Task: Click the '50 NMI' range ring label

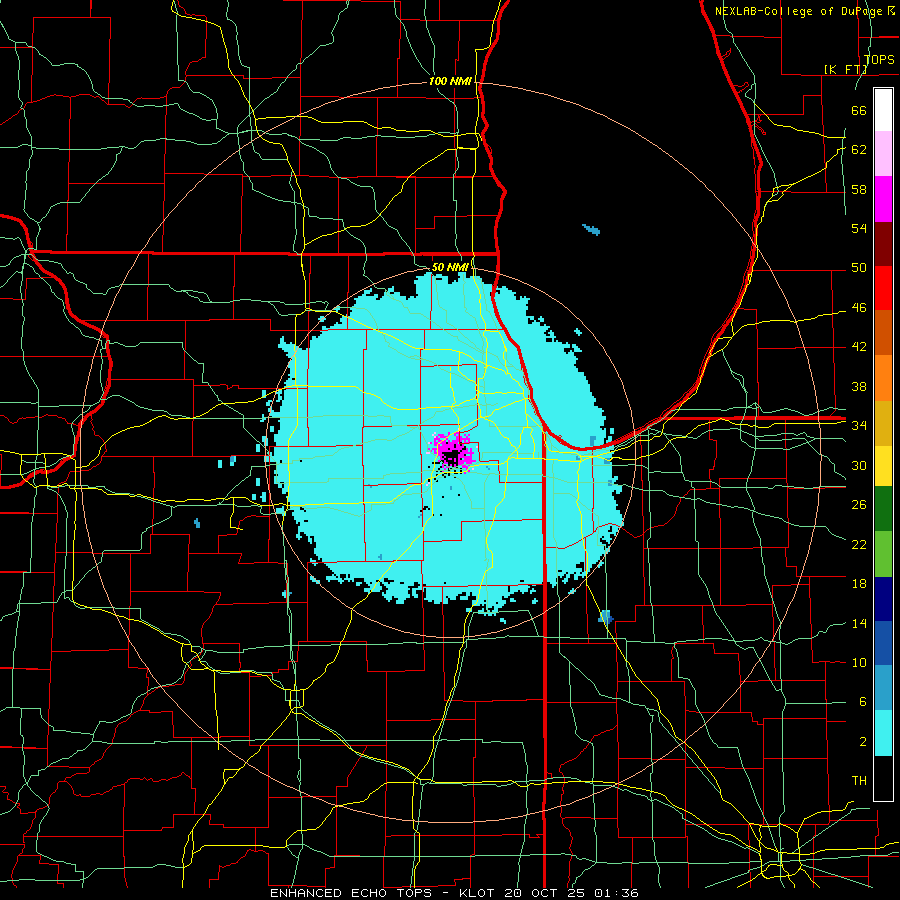Action: (450, 267)
